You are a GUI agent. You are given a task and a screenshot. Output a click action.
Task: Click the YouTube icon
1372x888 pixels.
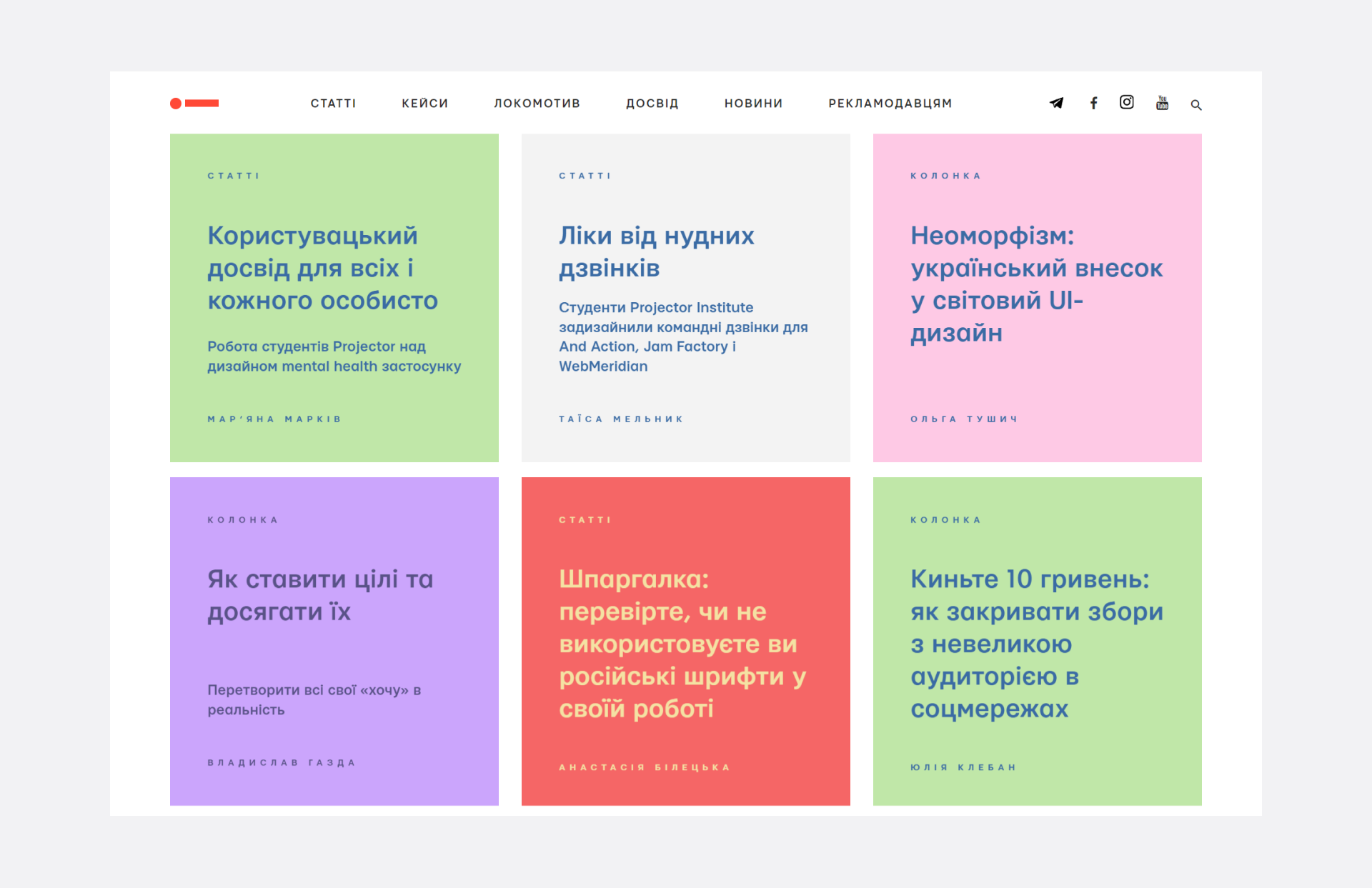1162,103
